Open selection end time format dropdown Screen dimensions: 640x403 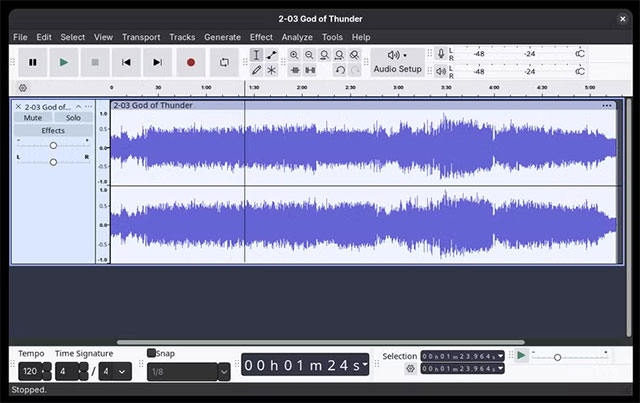[500, 368]
